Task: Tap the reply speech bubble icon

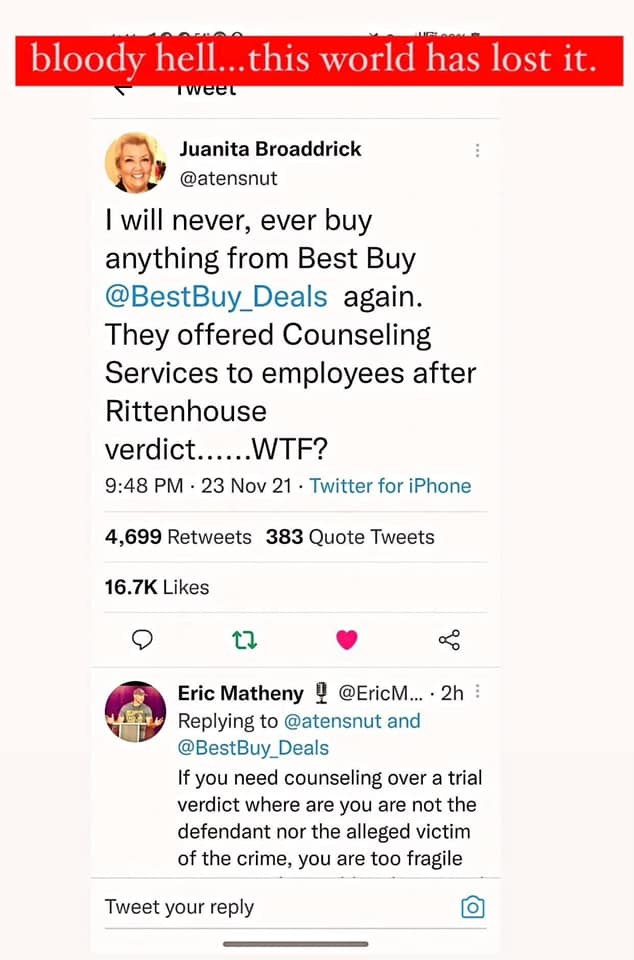Action: click(143, 640)
